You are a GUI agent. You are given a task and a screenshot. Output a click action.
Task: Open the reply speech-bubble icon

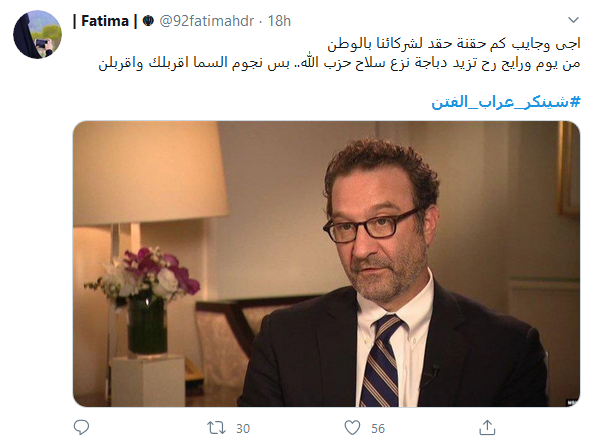coord(81,428)
